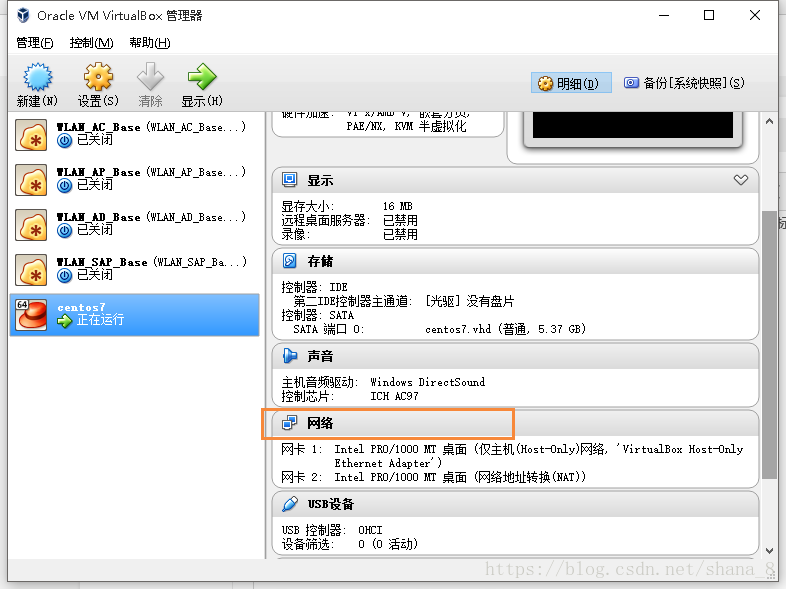This screenshot has width=786, height=589.
Task: Open the 管理(F) menu
Action: tap(35, 43)
